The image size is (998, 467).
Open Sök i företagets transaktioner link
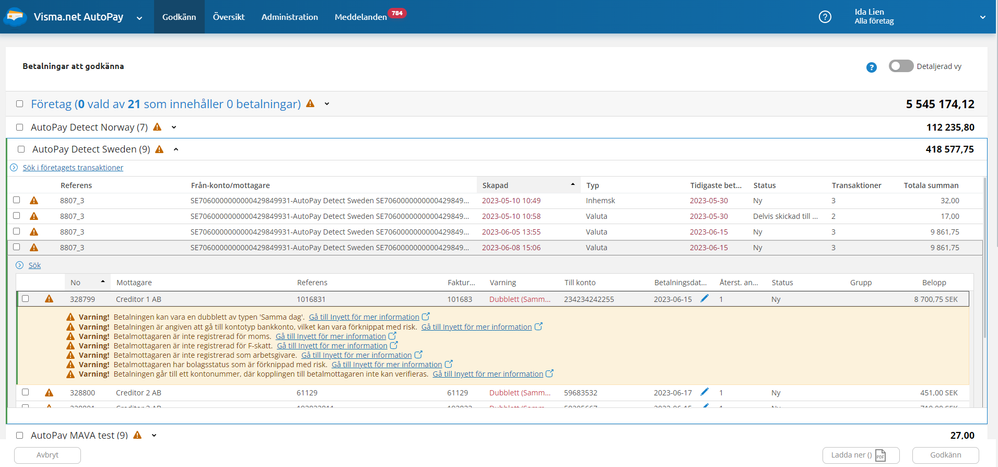[73, 168]
